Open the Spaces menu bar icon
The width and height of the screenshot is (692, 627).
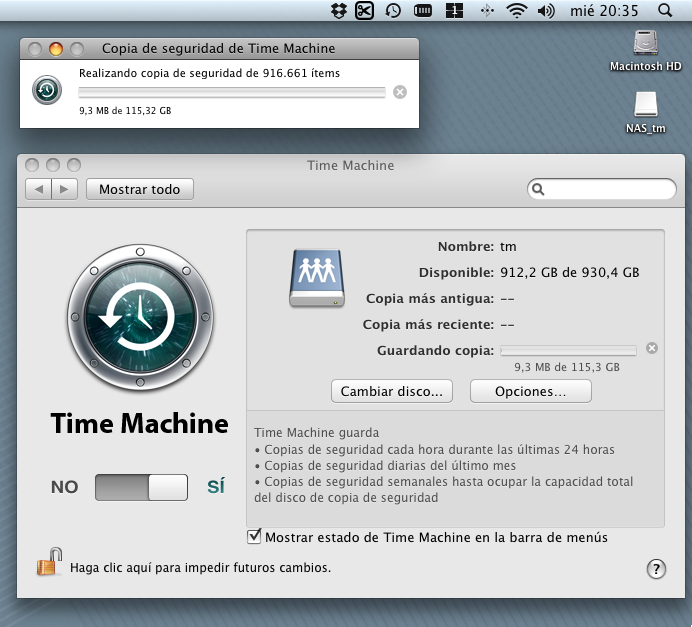(x=454, y=11)
